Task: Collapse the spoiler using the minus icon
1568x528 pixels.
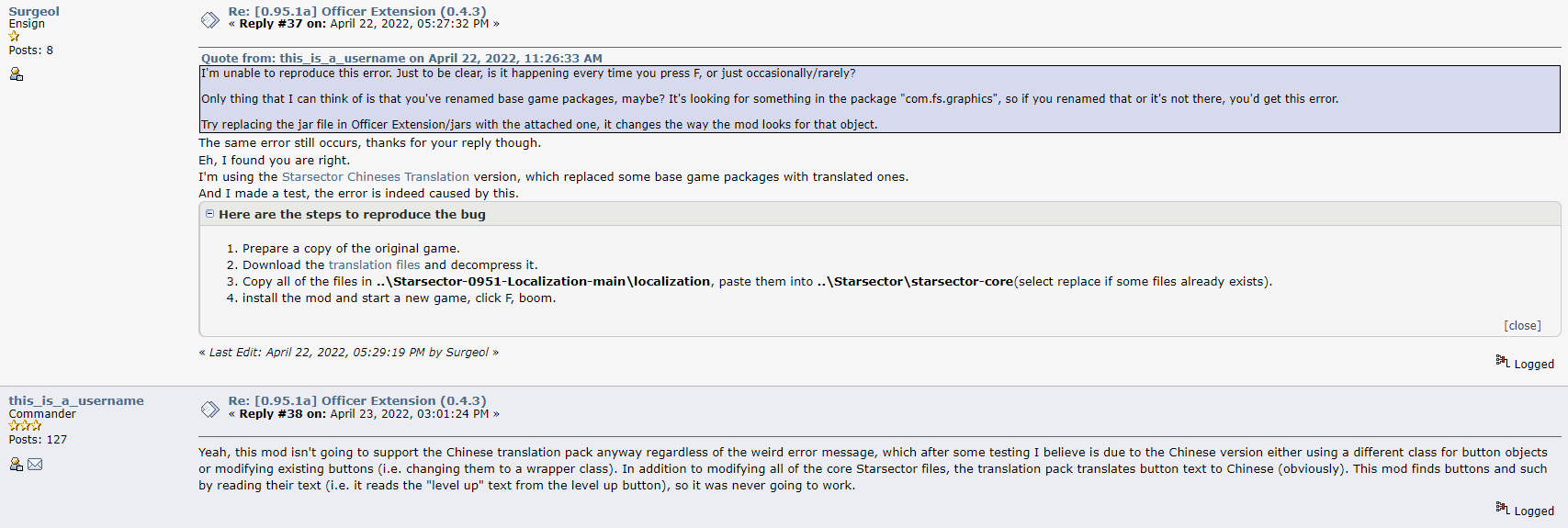Action: tap(209, 214)
